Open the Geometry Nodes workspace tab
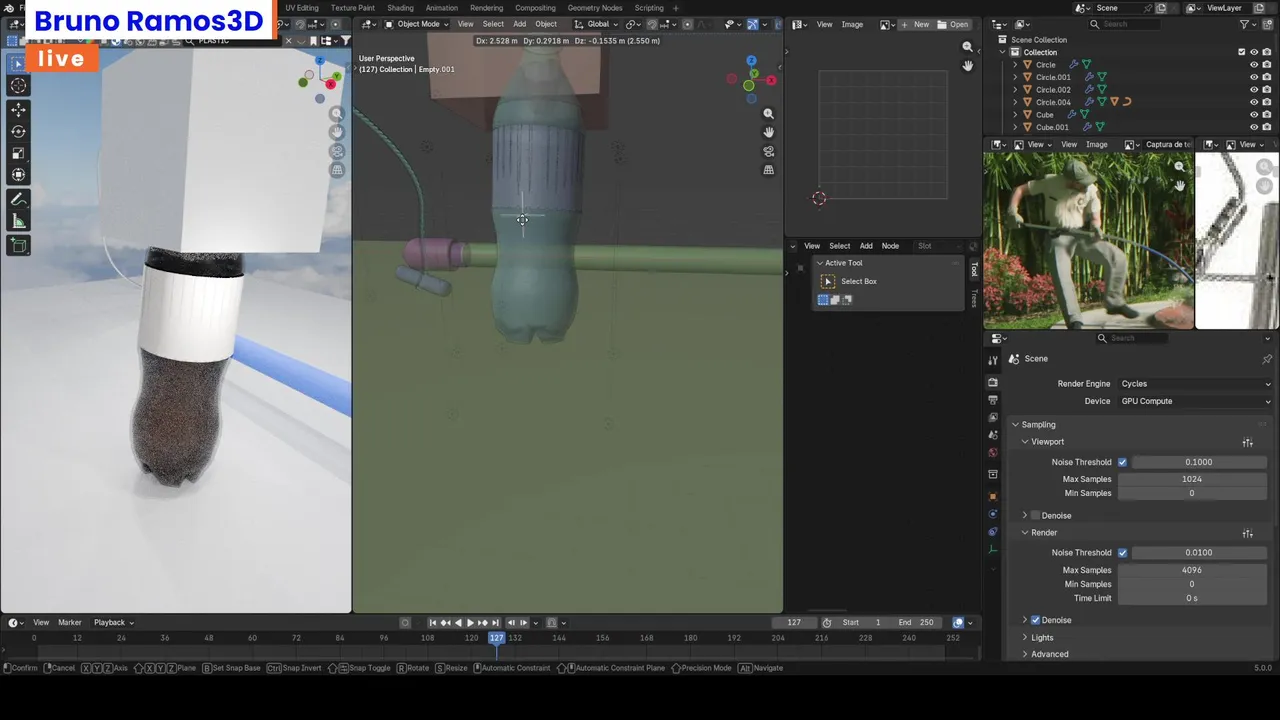The image size is (1280, 720). [594, 8]
